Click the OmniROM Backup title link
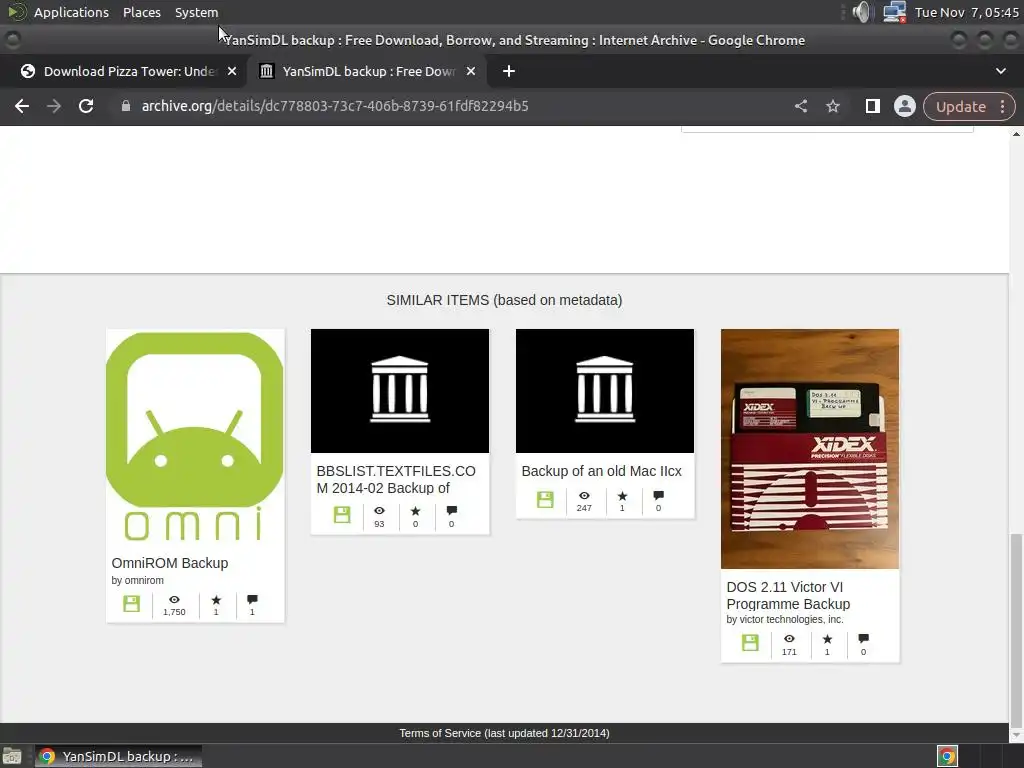The height and width of the screenshot is (768, 1024). click(170, 563)
